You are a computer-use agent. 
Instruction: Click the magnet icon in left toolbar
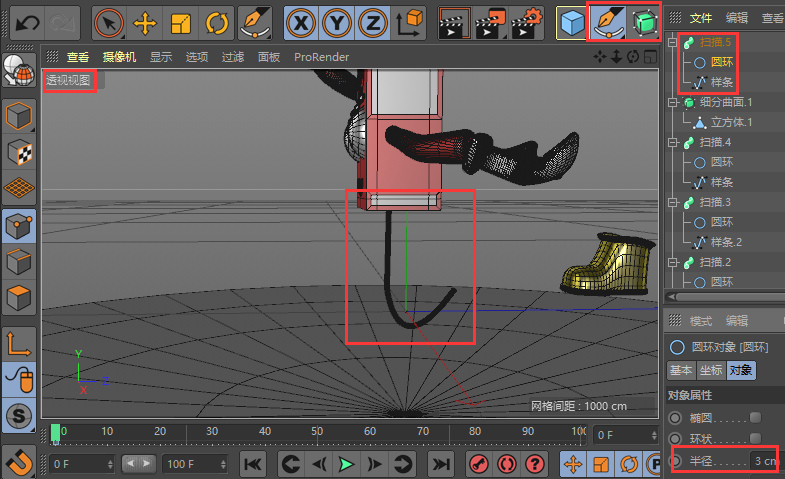pyautogui.click(x=19, y=461)
